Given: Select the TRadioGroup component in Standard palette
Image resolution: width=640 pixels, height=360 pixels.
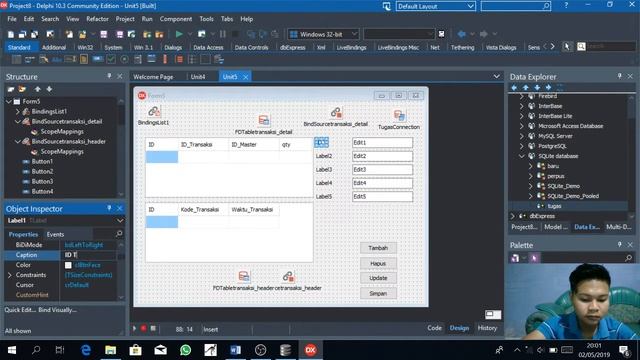Looking at the screenshot, I should [x=192, y=60].
